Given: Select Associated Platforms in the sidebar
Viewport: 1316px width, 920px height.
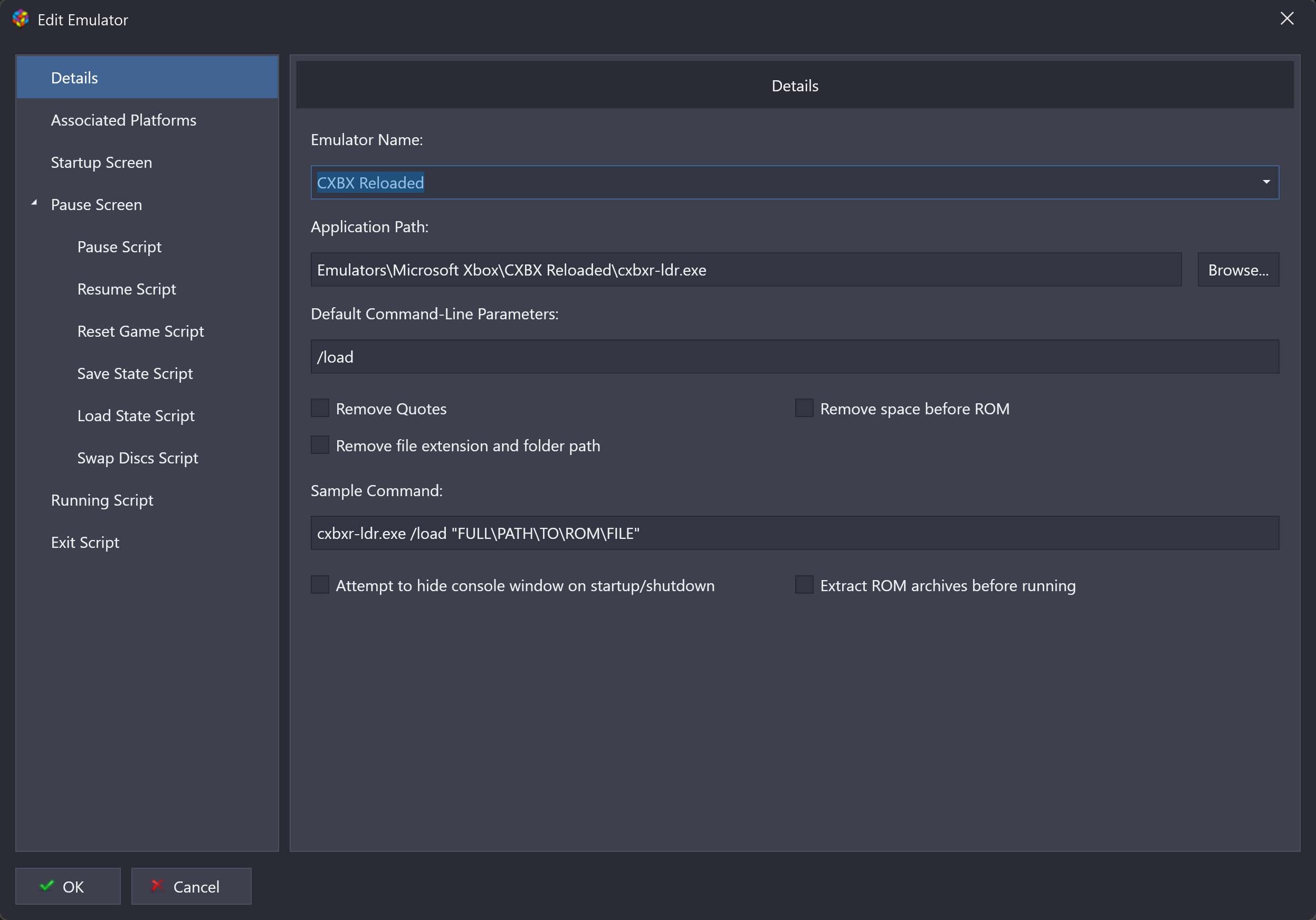Looking at the screenshot, I should 123,120.
